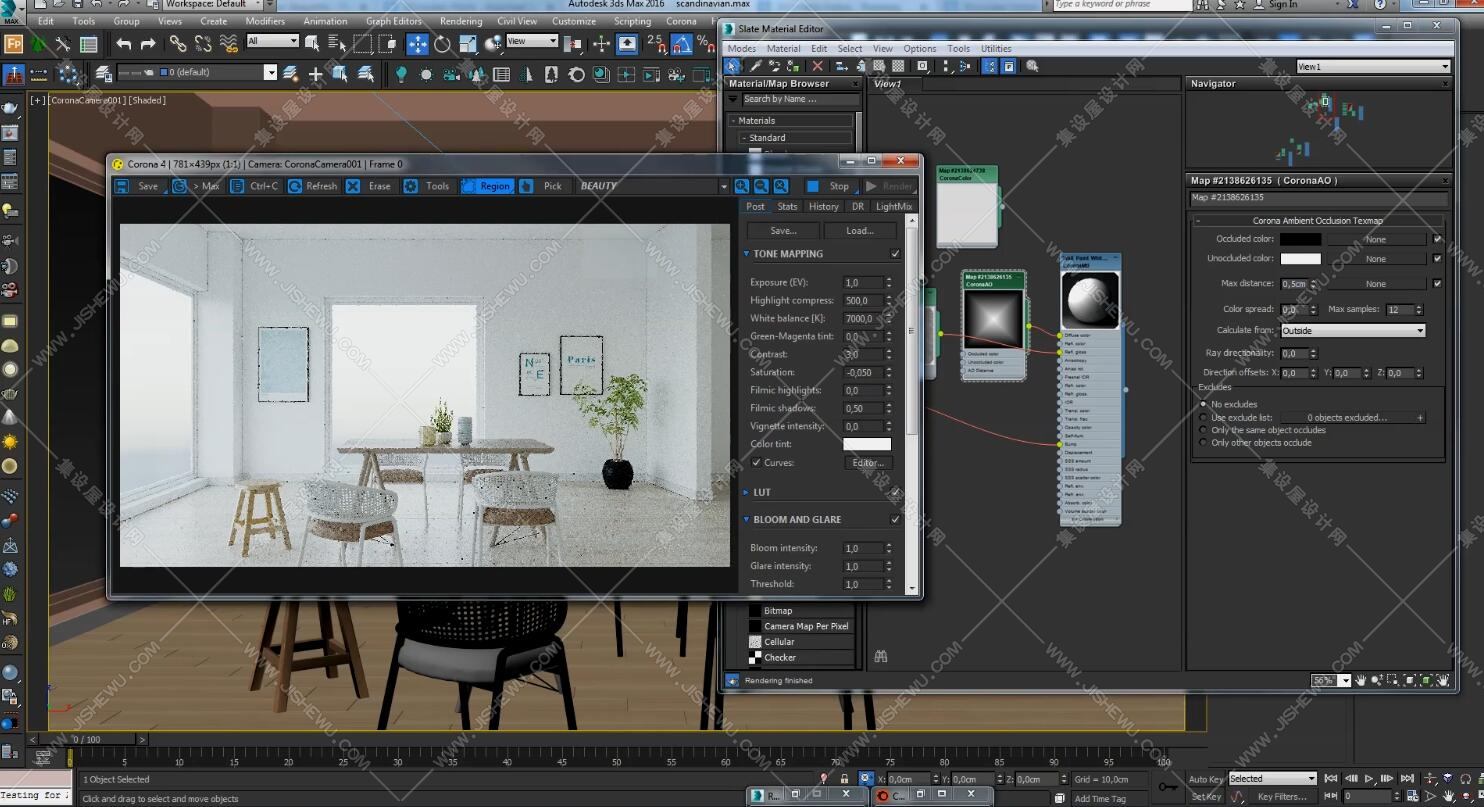
Task: Select the No excludes radio button
Action: point(1203,405)
